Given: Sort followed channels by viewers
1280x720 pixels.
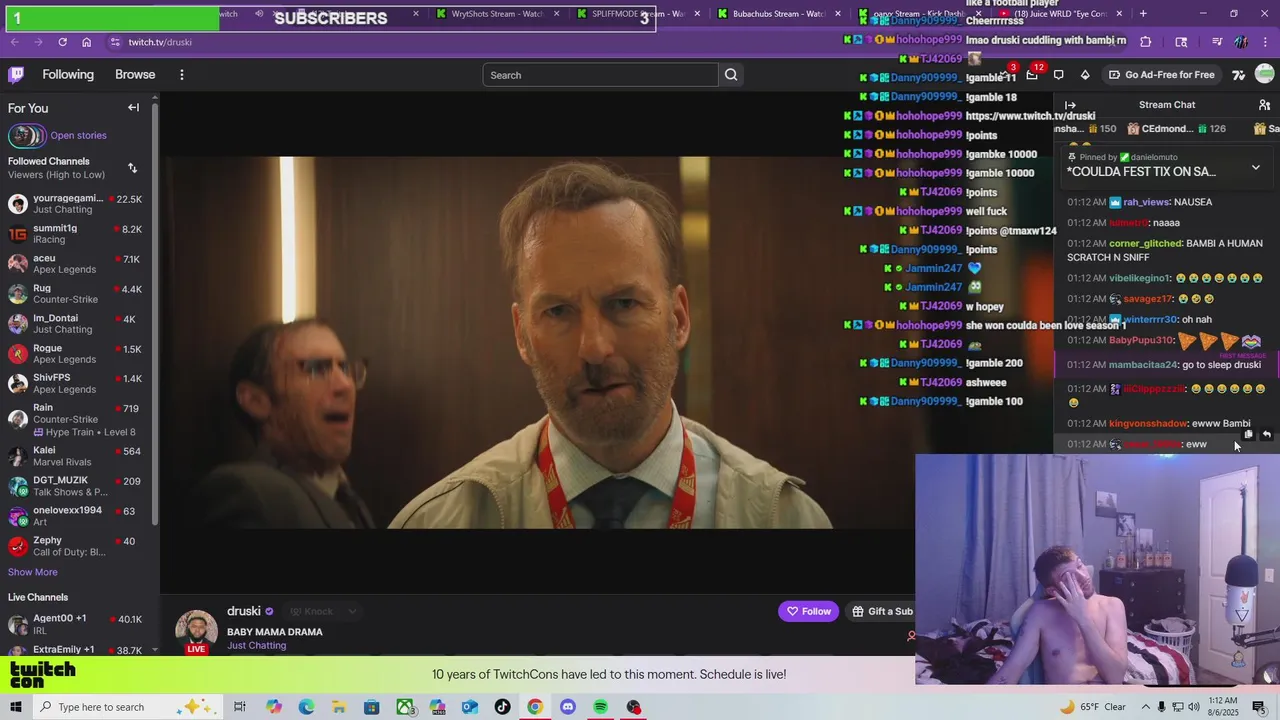Looking at the screenshot, I should pos(132,168).
